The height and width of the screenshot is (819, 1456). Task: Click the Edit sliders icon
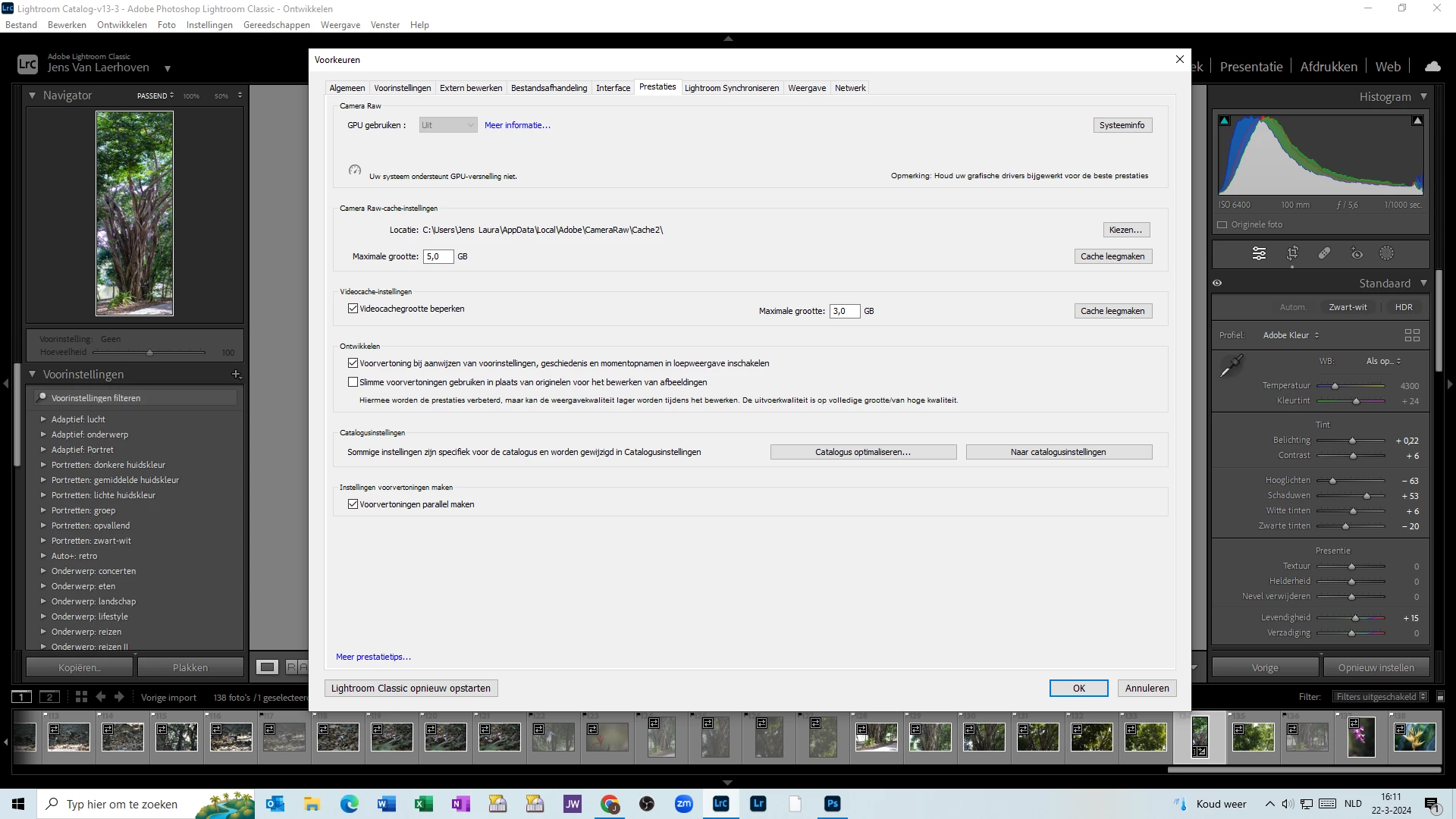coord(1259,253)
